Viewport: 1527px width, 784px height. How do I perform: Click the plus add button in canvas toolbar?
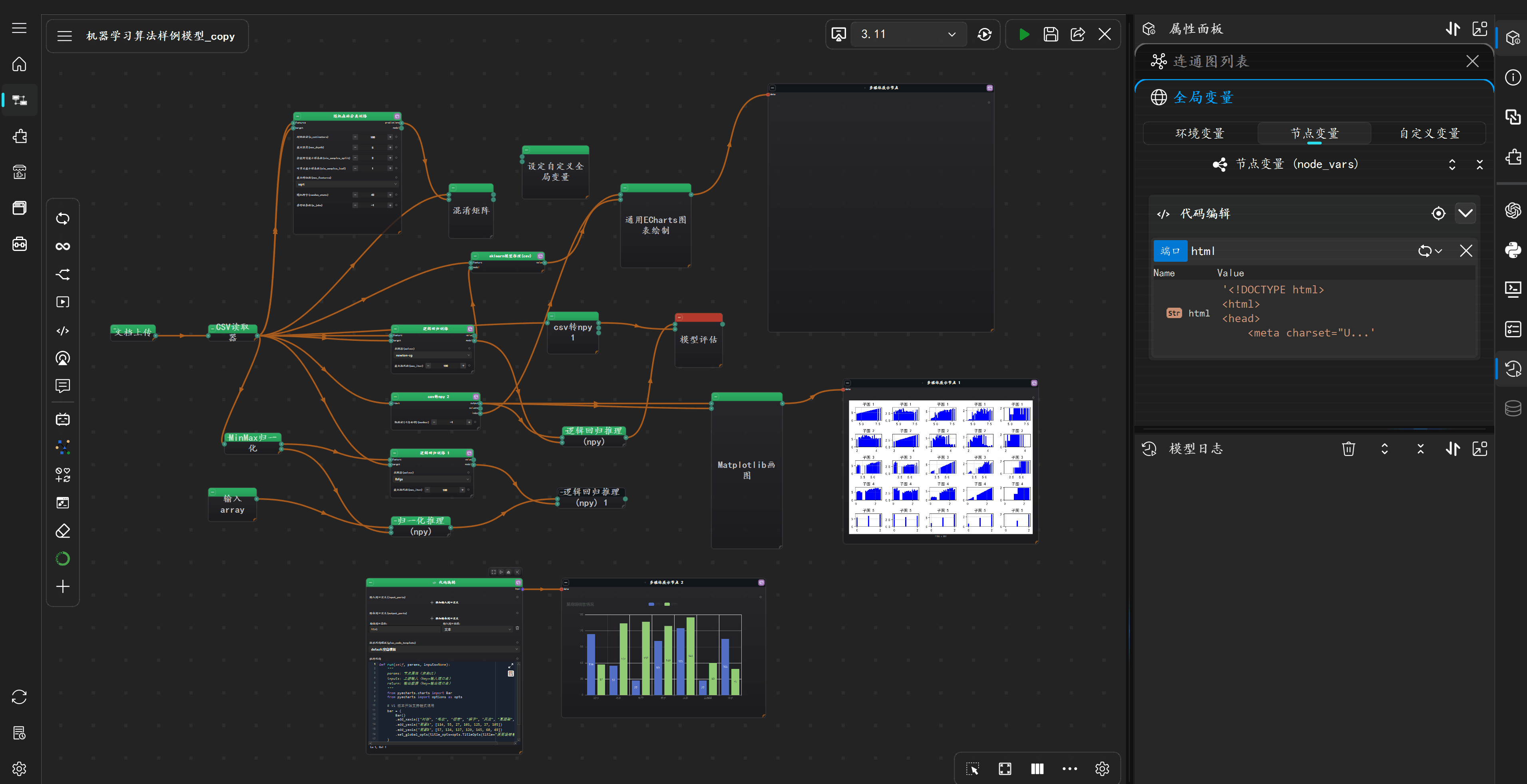tap(63, 587)
